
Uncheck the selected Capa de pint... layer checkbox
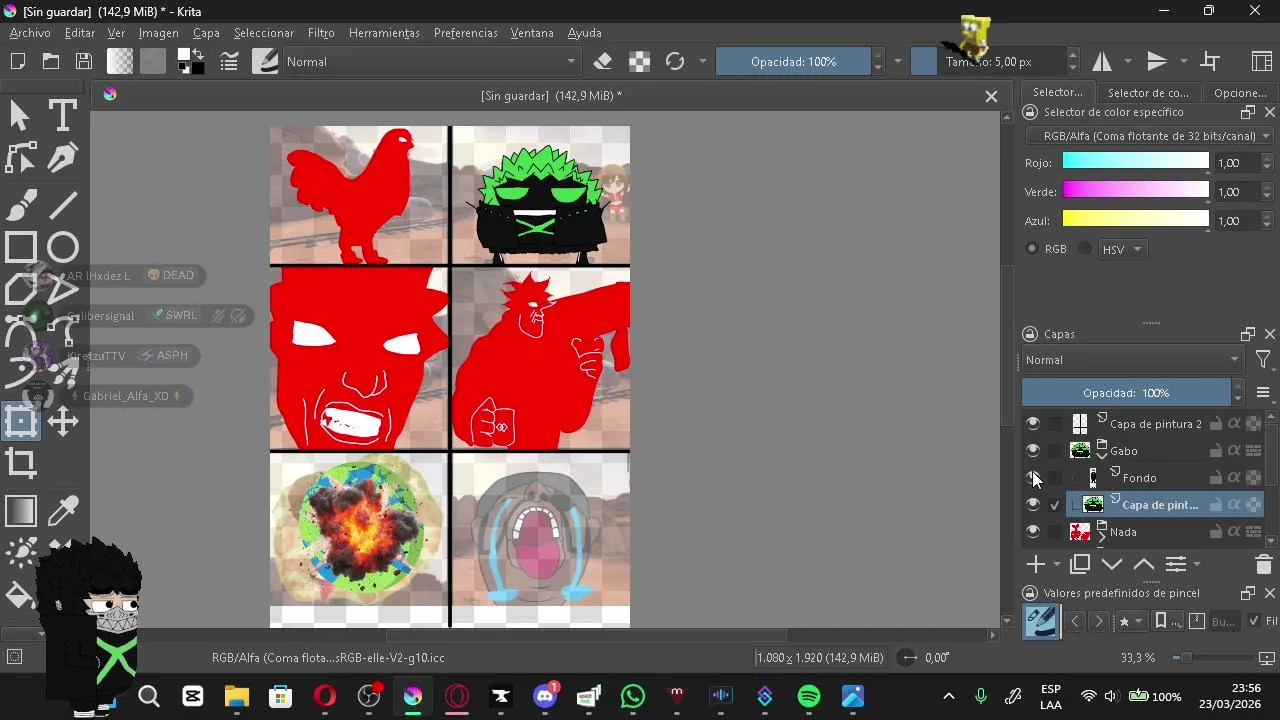point(1055,505)
